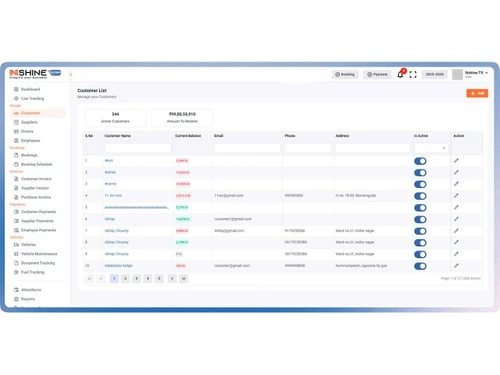Edit the row 7 Abhay customer entry
Screen dimensions: 500x375
click(x=456, y=231)
